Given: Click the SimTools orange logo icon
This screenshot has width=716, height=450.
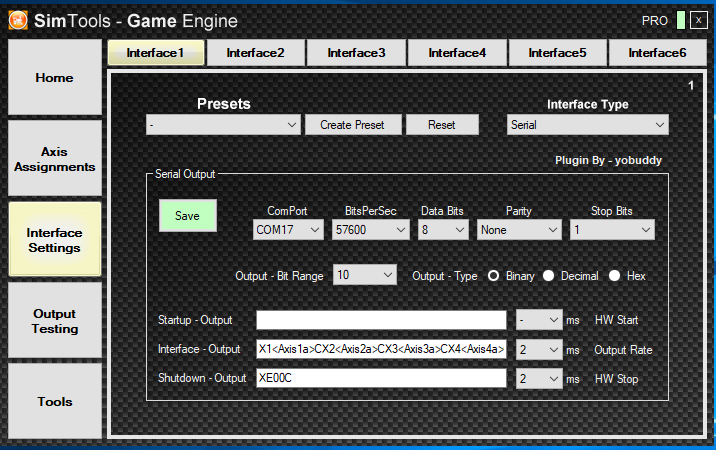Looking at the screenshot, I should tap(18, 20).
